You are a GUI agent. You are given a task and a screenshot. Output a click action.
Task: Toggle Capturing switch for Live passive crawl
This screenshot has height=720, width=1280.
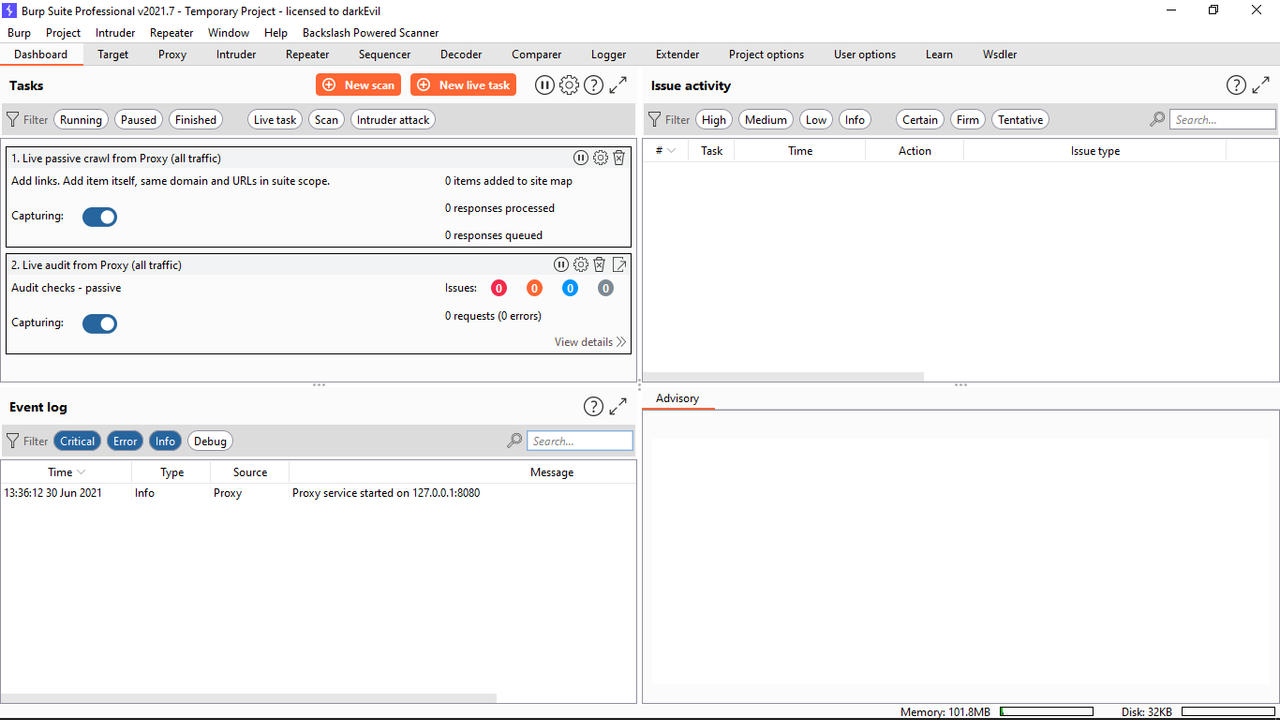(100, 216)
